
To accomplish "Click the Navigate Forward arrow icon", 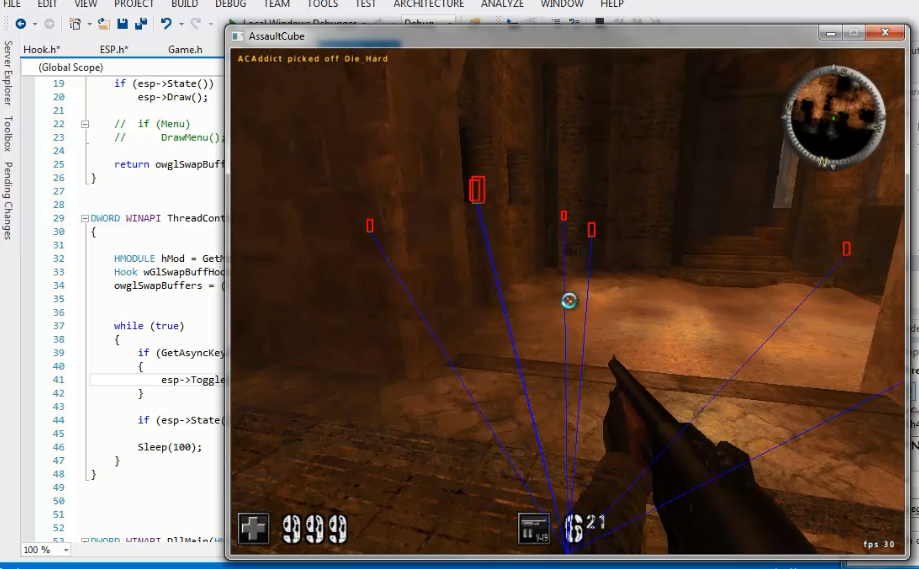I will pyautogui.click(x=49, y=24).
